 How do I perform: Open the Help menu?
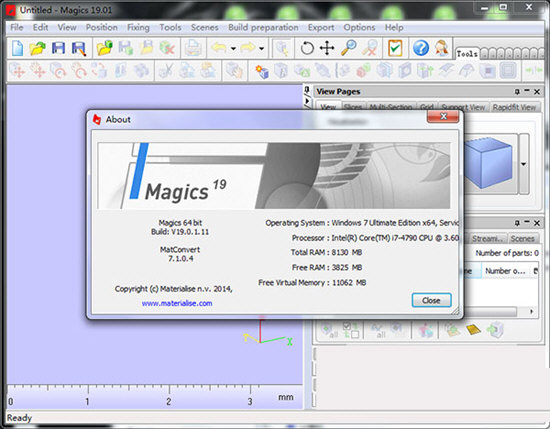pos(394,27)
